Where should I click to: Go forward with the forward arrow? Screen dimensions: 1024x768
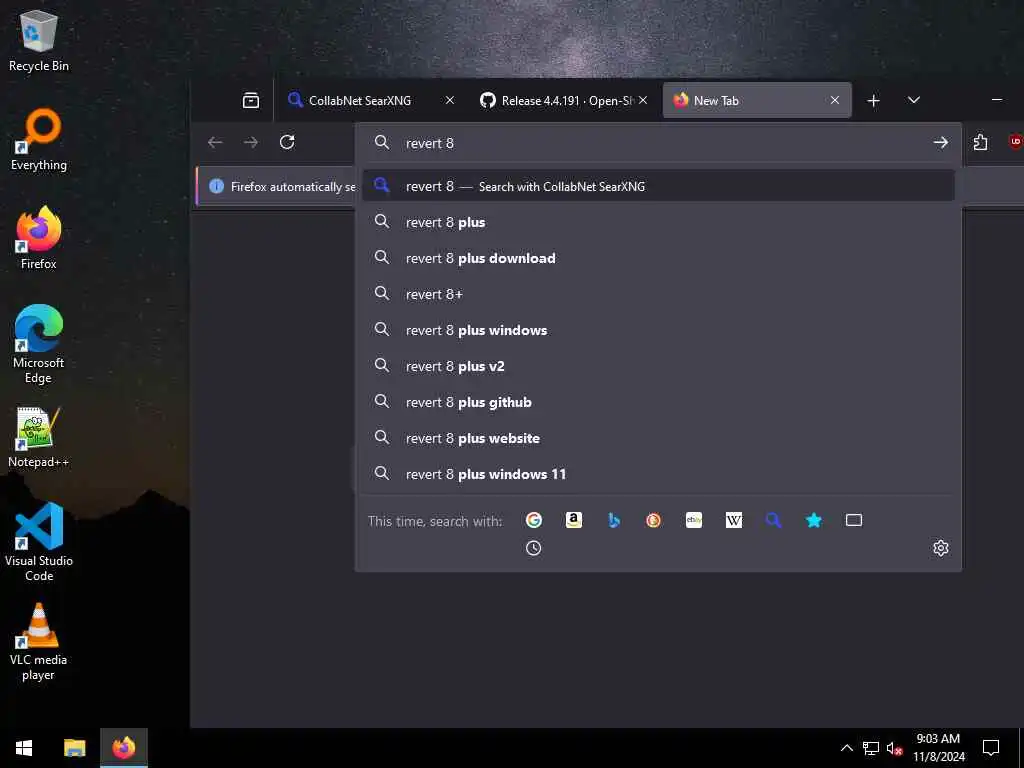tap(251, 142)
